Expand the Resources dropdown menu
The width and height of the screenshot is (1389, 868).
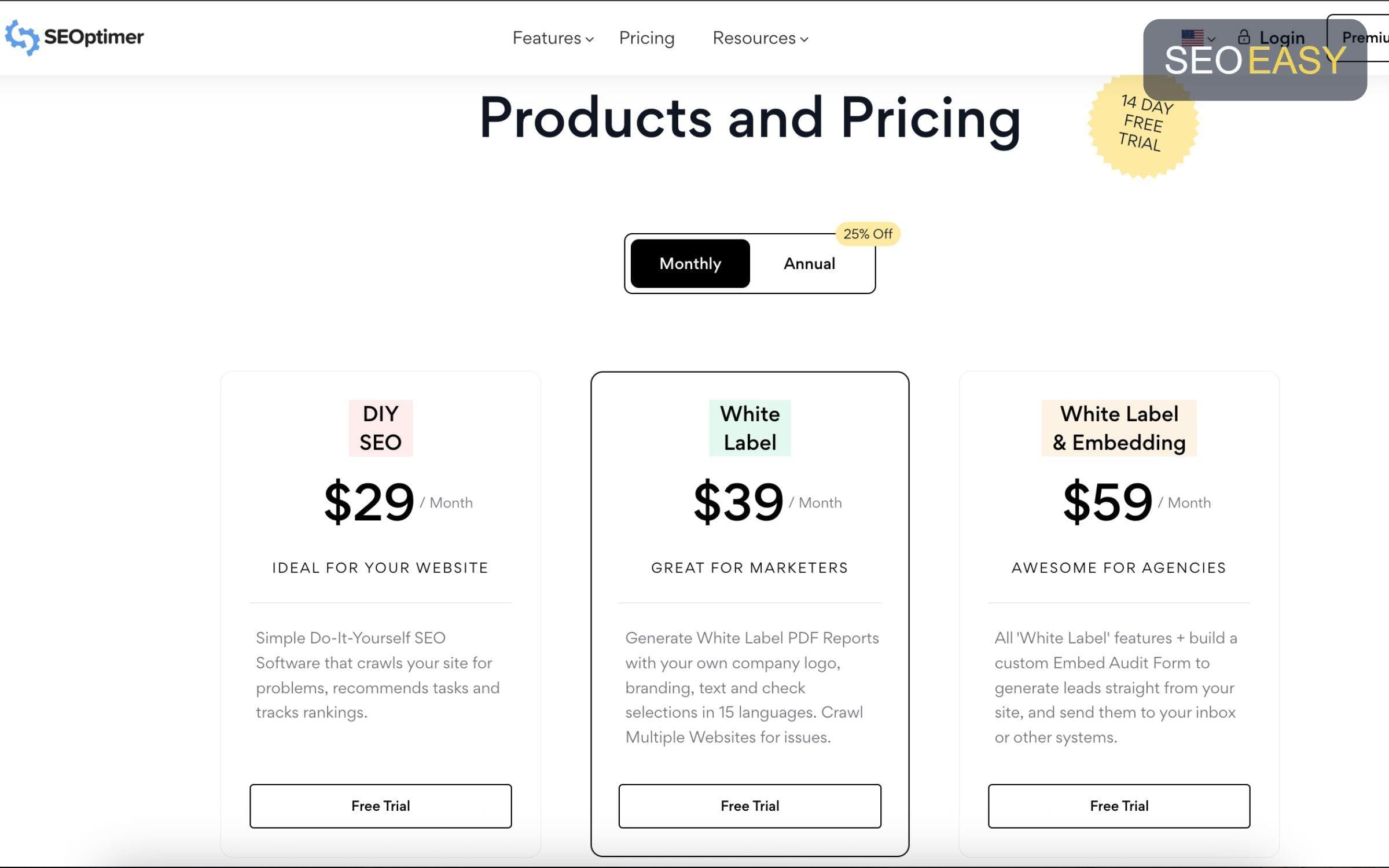(x=760, y=38)
